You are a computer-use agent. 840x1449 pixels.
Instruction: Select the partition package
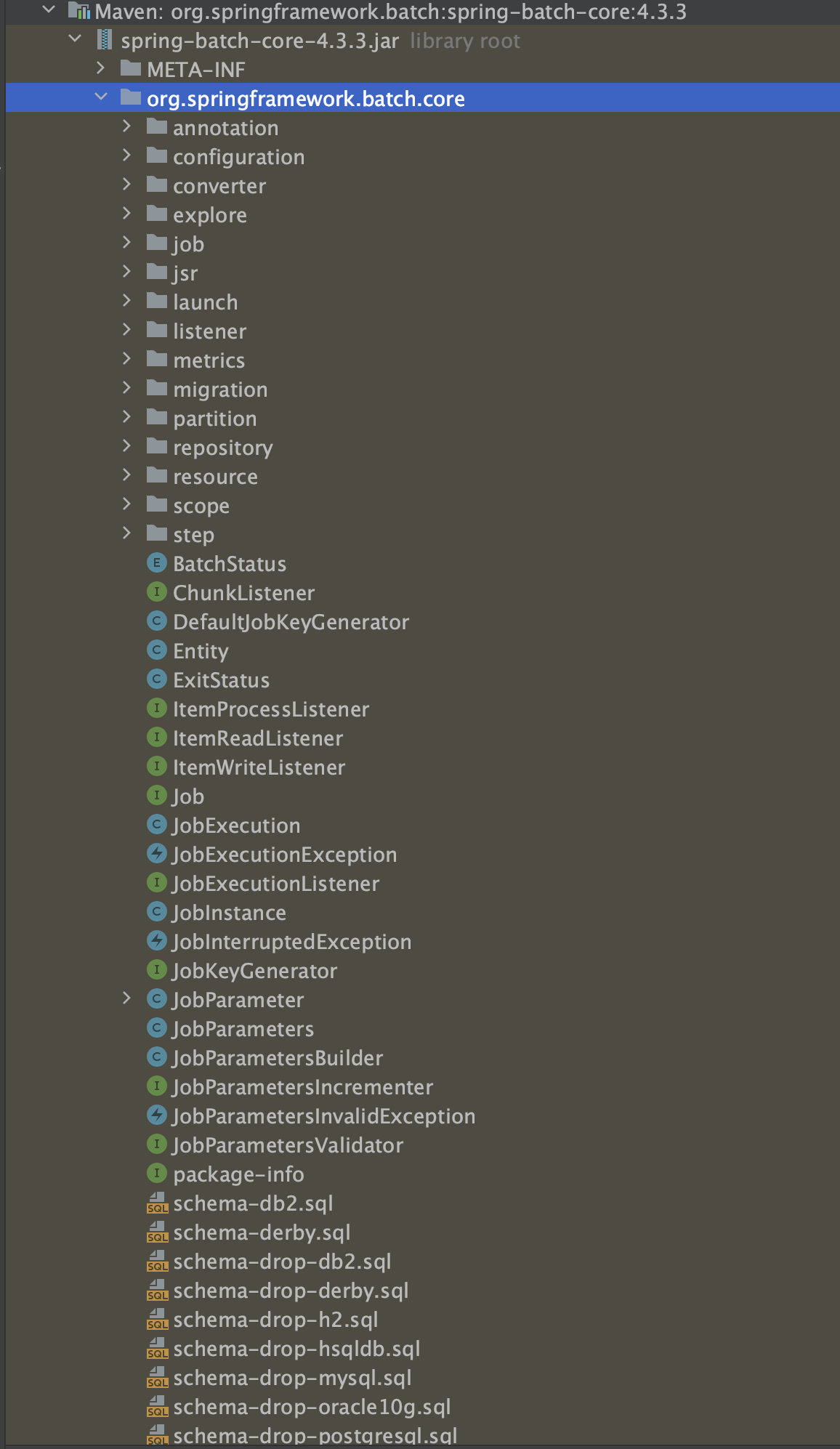point(215,419)
